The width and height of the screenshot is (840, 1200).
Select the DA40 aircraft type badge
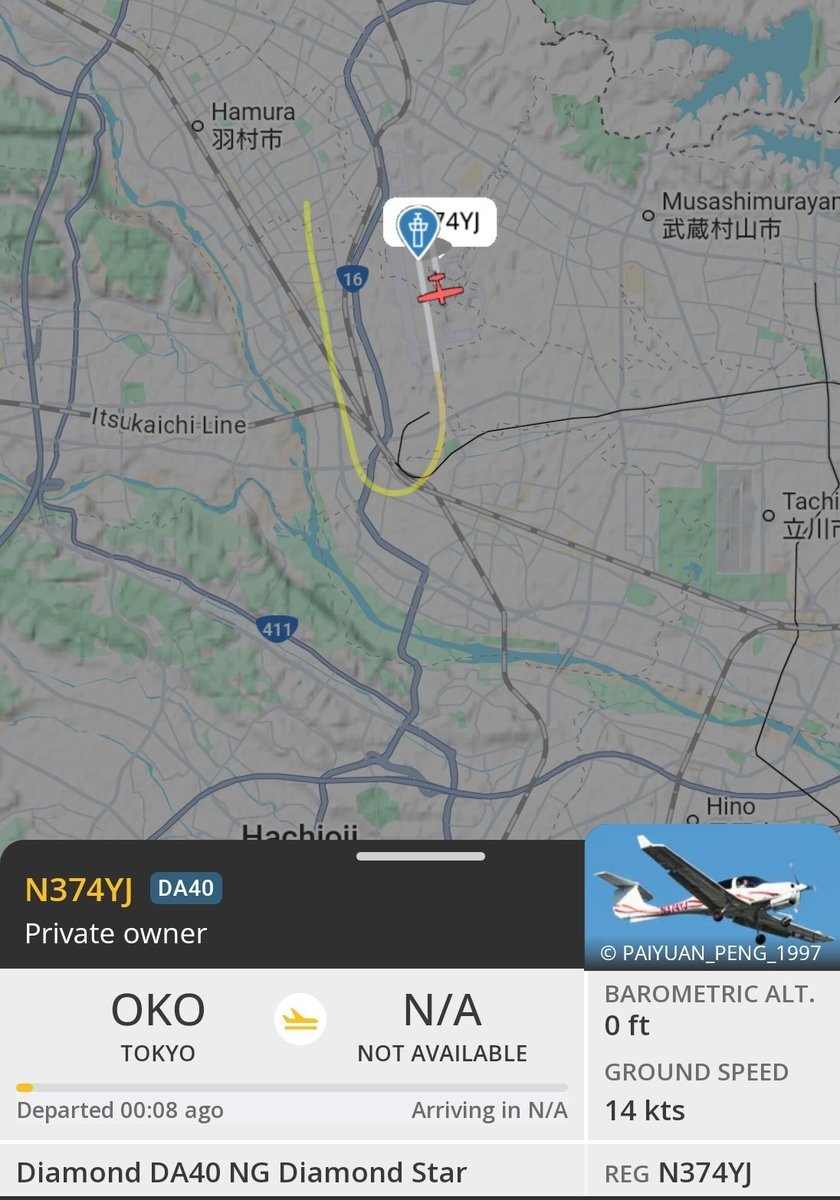pyautogui.click(x=186, y=887)
